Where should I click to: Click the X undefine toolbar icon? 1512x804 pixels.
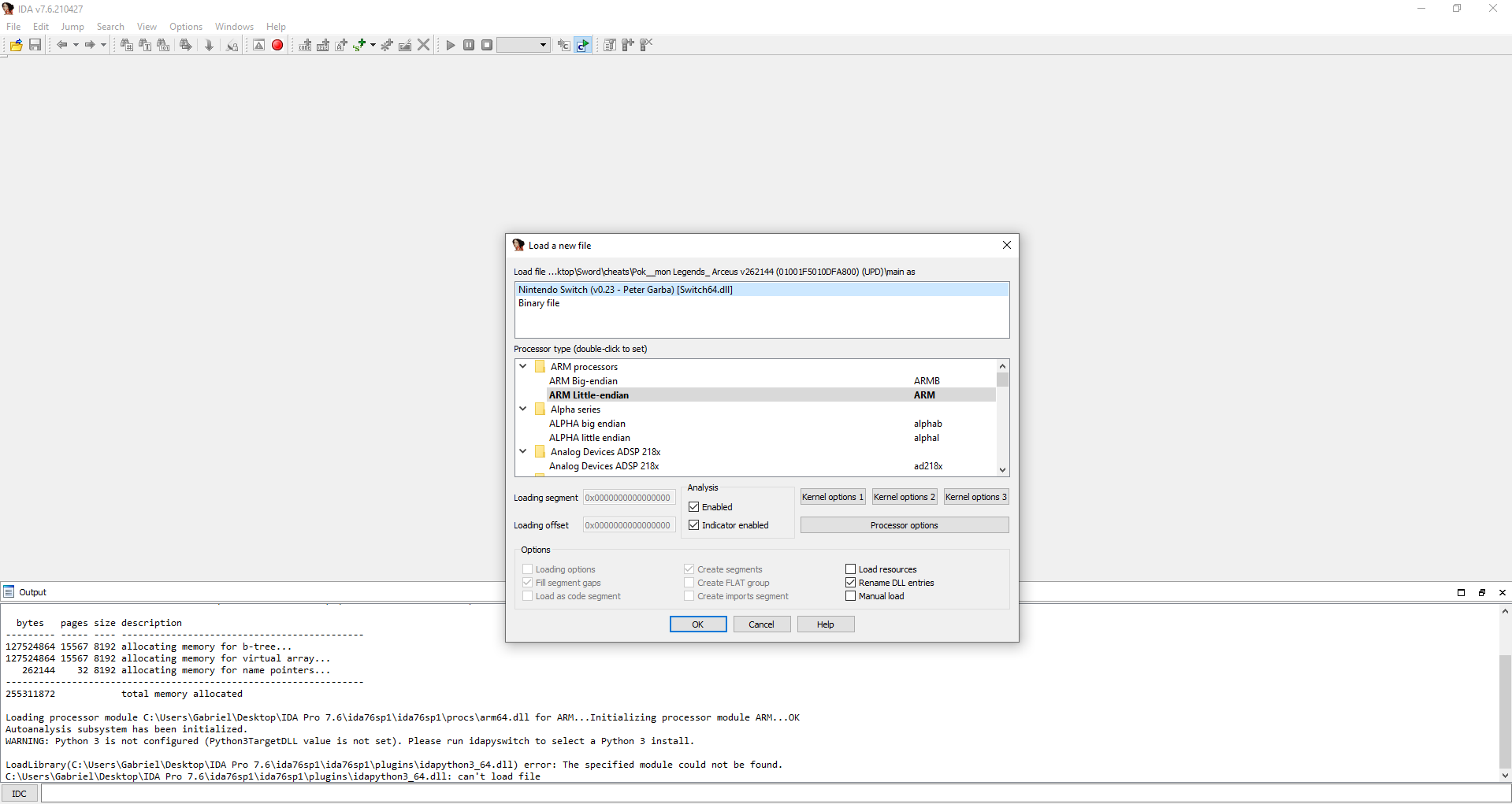423,45
